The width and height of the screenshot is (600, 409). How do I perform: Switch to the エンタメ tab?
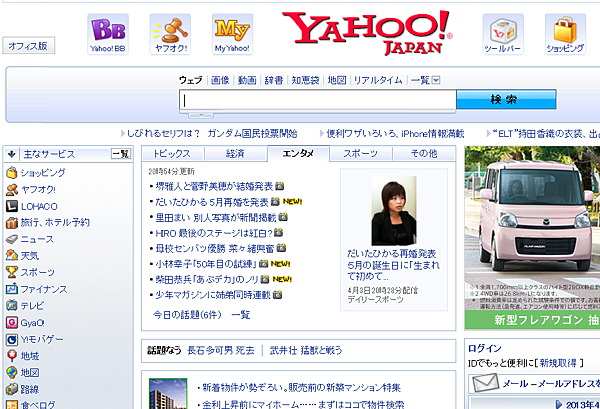298,154
